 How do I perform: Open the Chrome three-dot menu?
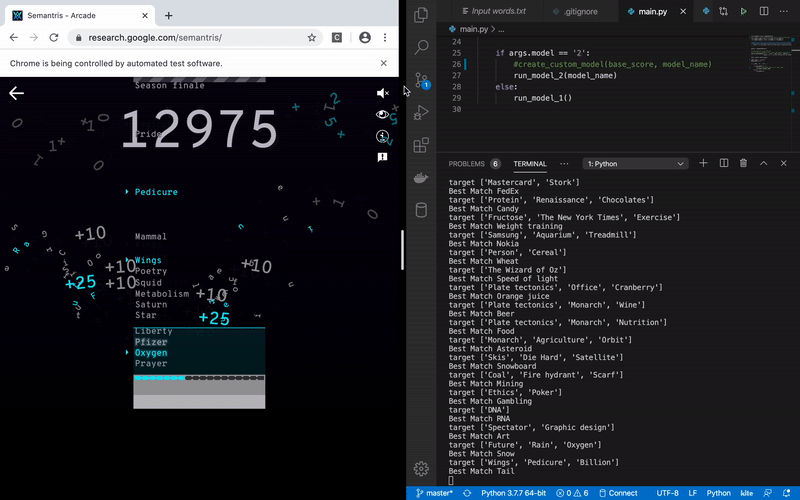pyautogui.click(x=385, y=37)
